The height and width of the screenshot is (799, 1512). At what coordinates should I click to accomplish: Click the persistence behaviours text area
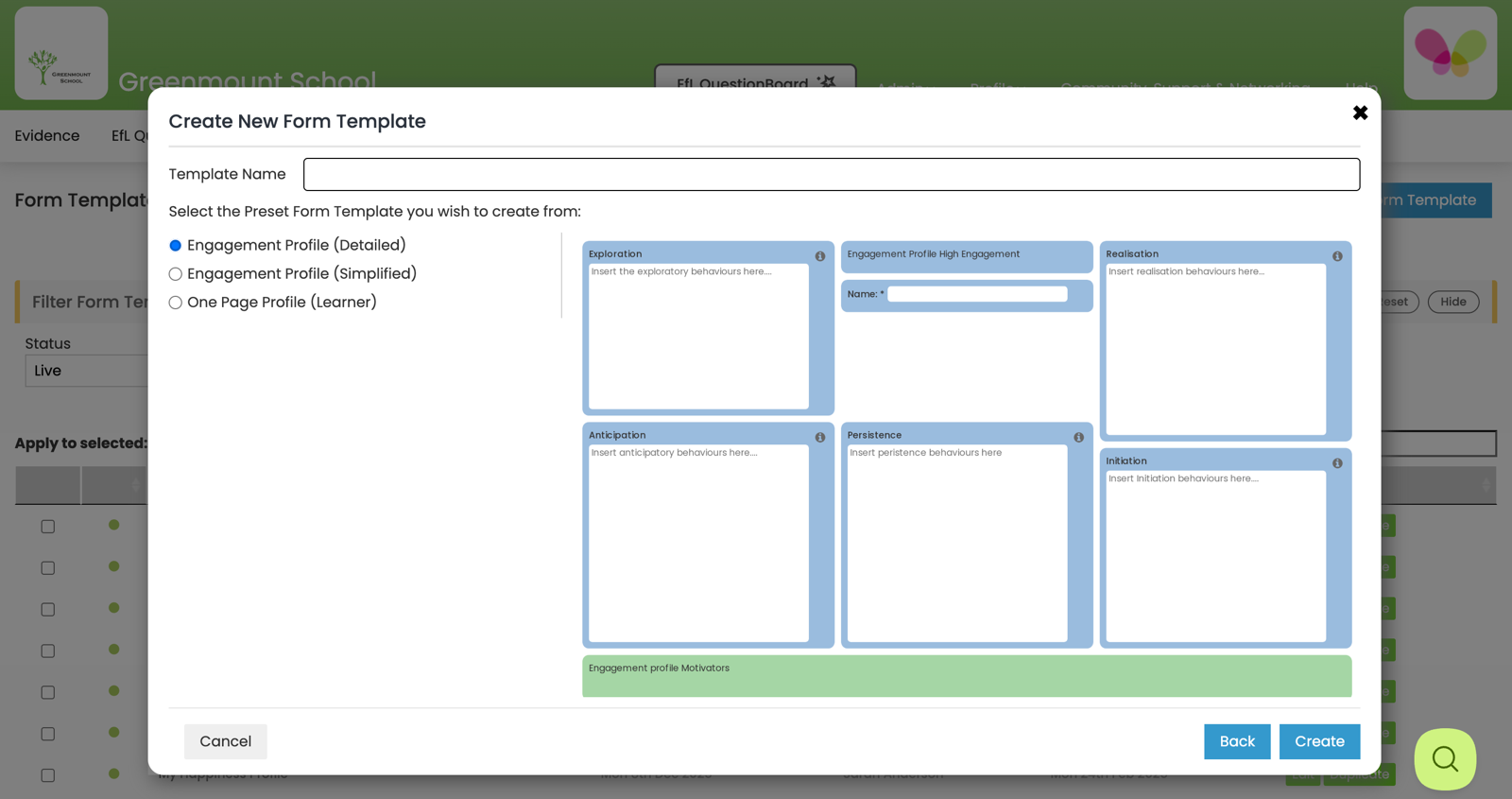pyautogui.click(x=957, y=544)
